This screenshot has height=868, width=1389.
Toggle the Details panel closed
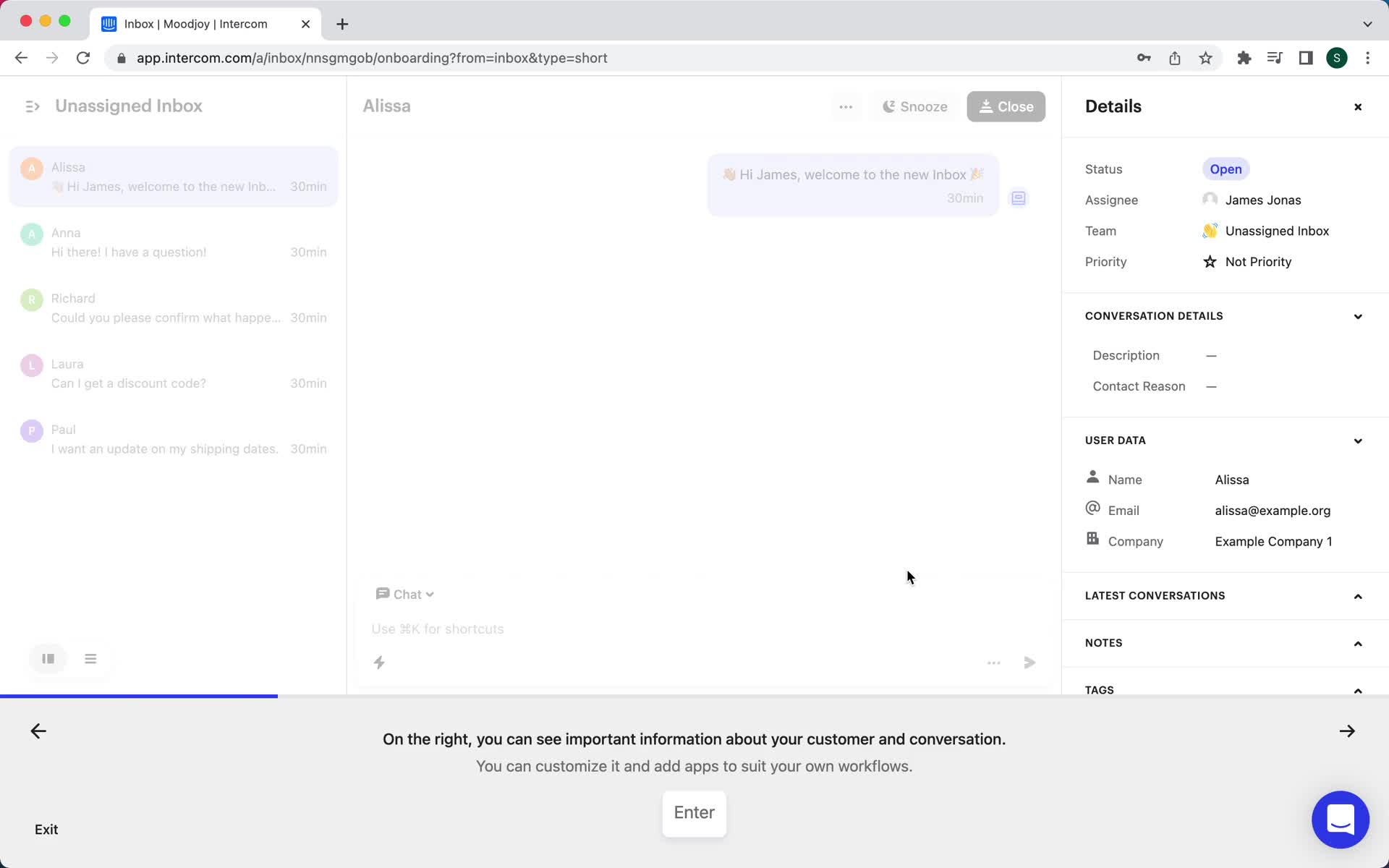click(x=1358, y=107)
